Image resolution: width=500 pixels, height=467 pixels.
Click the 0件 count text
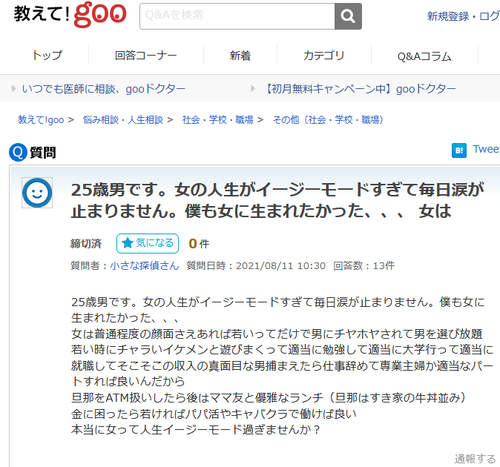[x=199, y=244]
